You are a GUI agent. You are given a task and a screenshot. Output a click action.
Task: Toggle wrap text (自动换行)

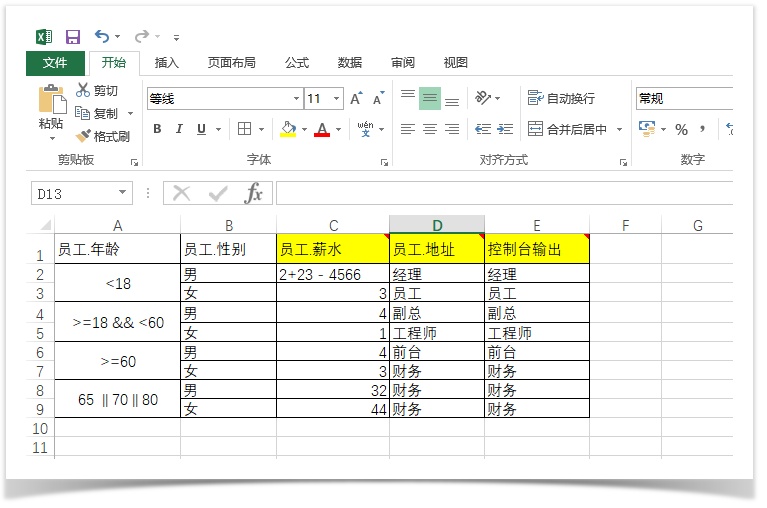tap(561, 98)
